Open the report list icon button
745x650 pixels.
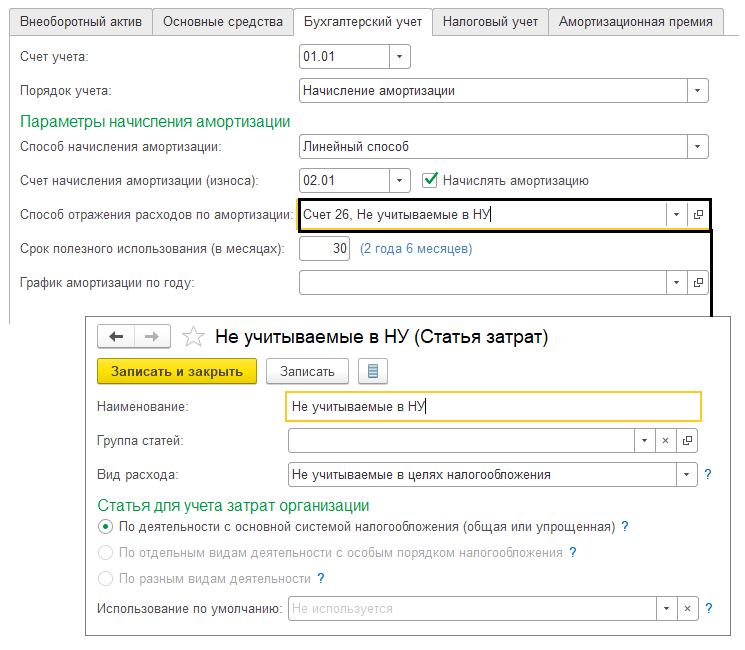[372, 372]
